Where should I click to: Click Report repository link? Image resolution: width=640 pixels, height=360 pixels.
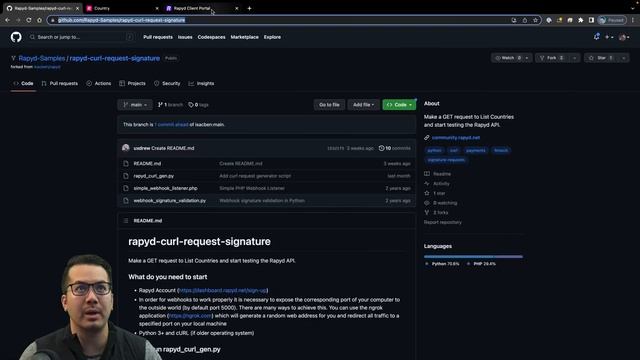(x=442, y=222)
